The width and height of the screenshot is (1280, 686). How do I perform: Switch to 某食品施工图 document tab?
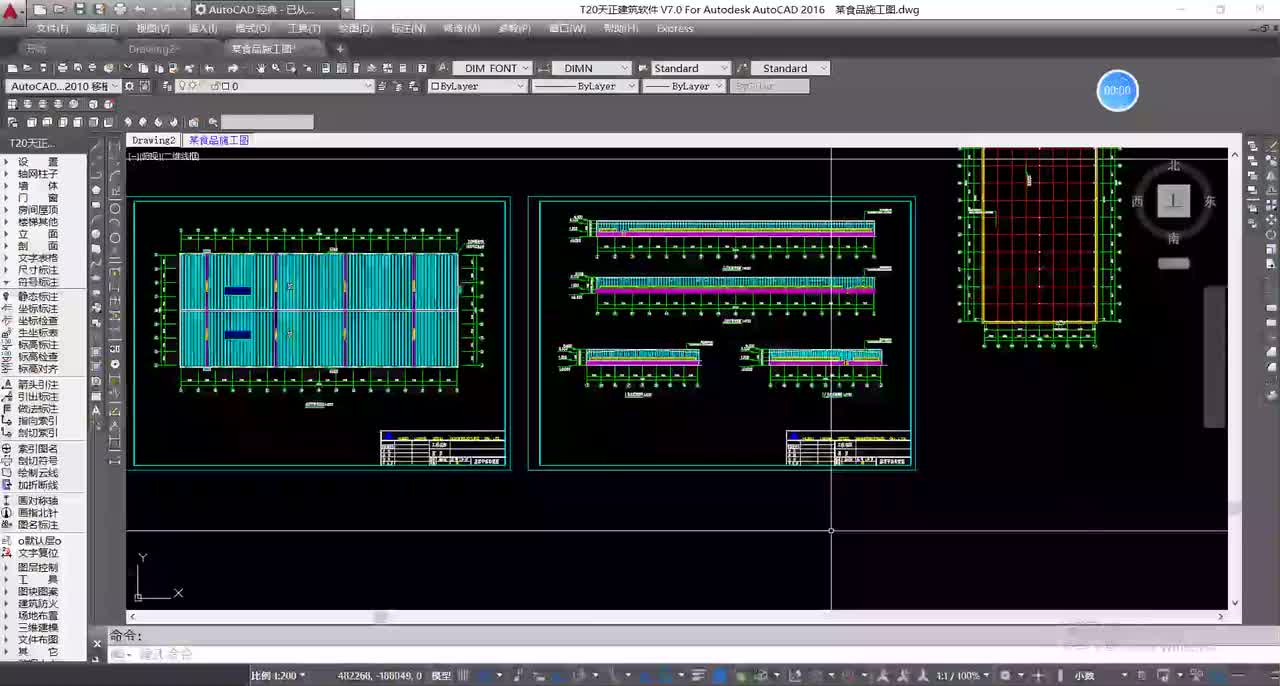(x=219, y=140)
